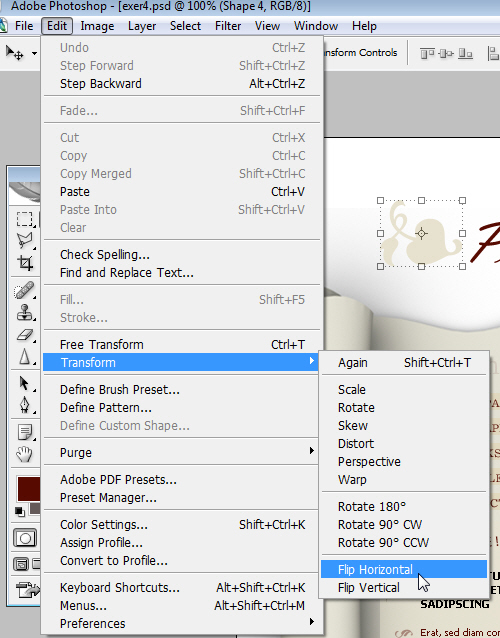This screenshot has height=638, width=500.
Task: Close the open Edit menu
Action: click(x=57, y=26)
